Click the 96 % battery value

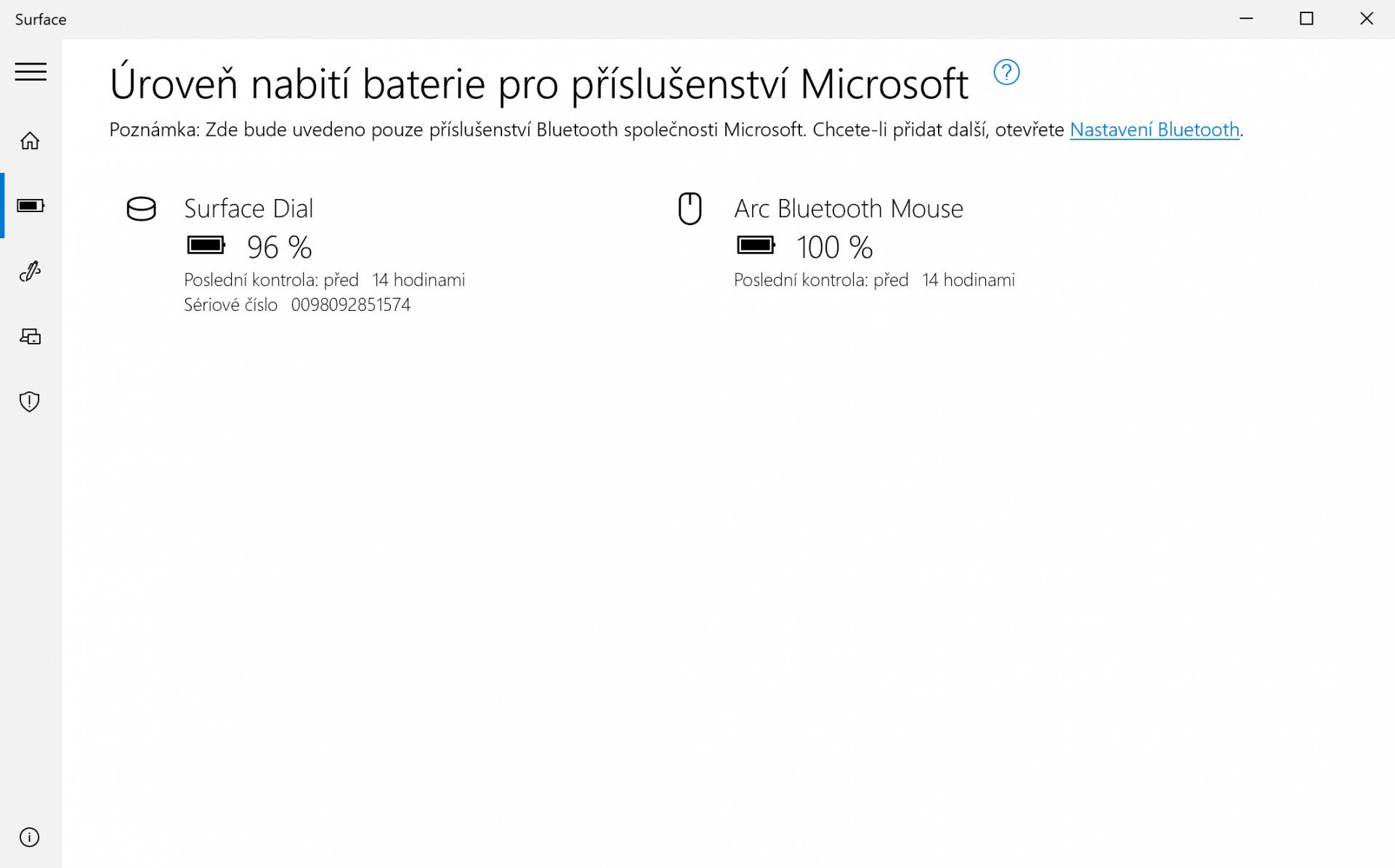[x=280, y=247]
